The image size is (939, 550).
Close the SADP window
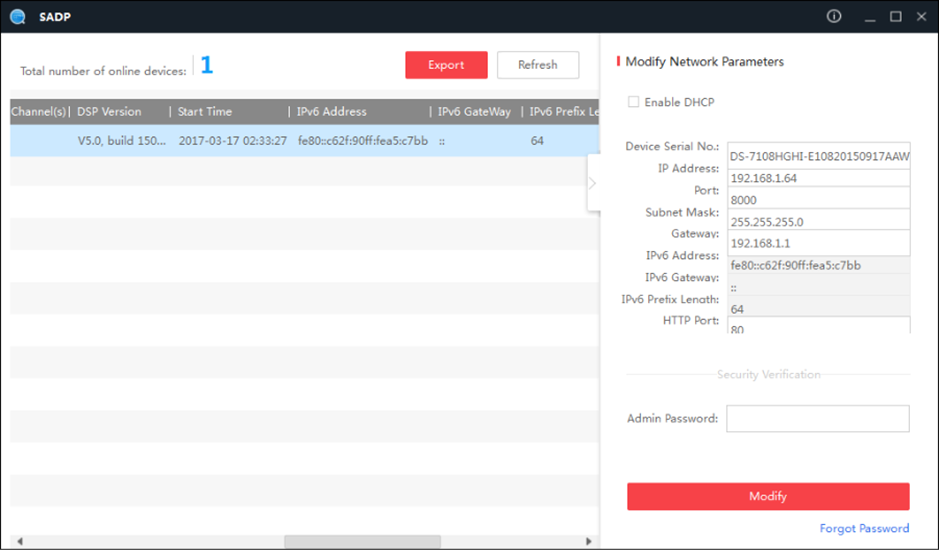pos(920,16)
